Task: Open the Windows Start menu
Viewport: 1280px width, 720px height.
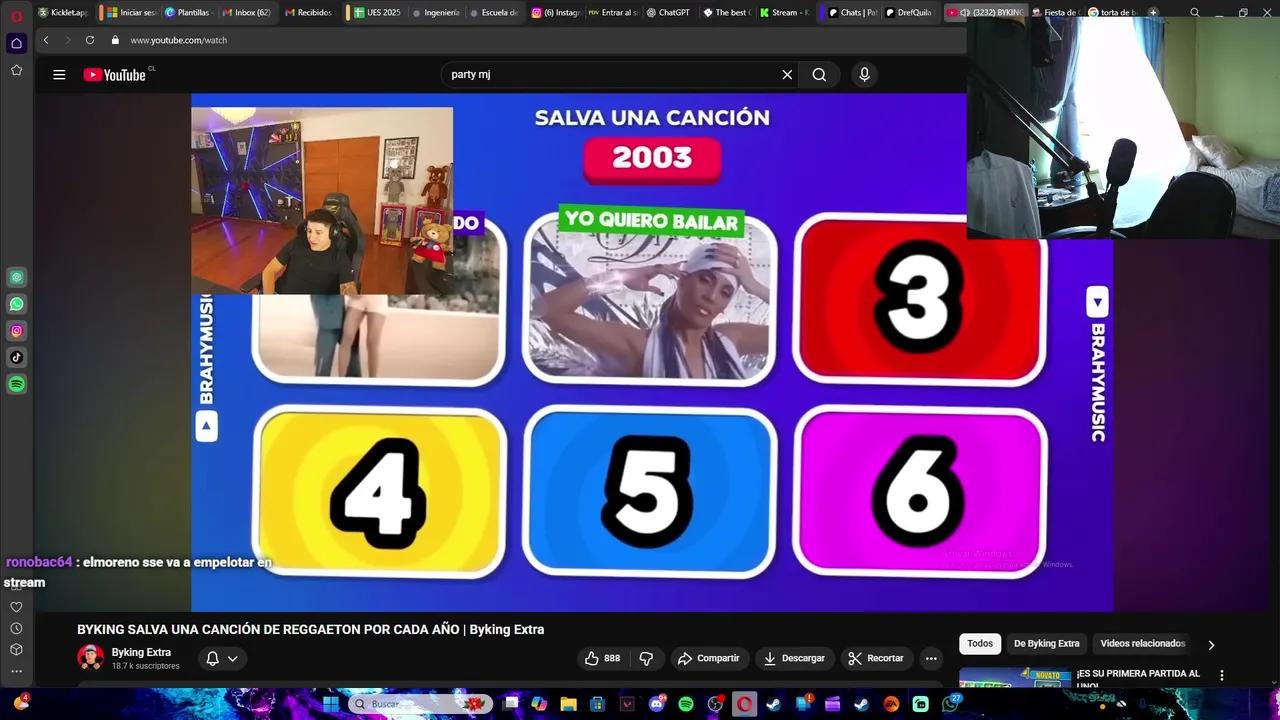Action: pos(331,704)
